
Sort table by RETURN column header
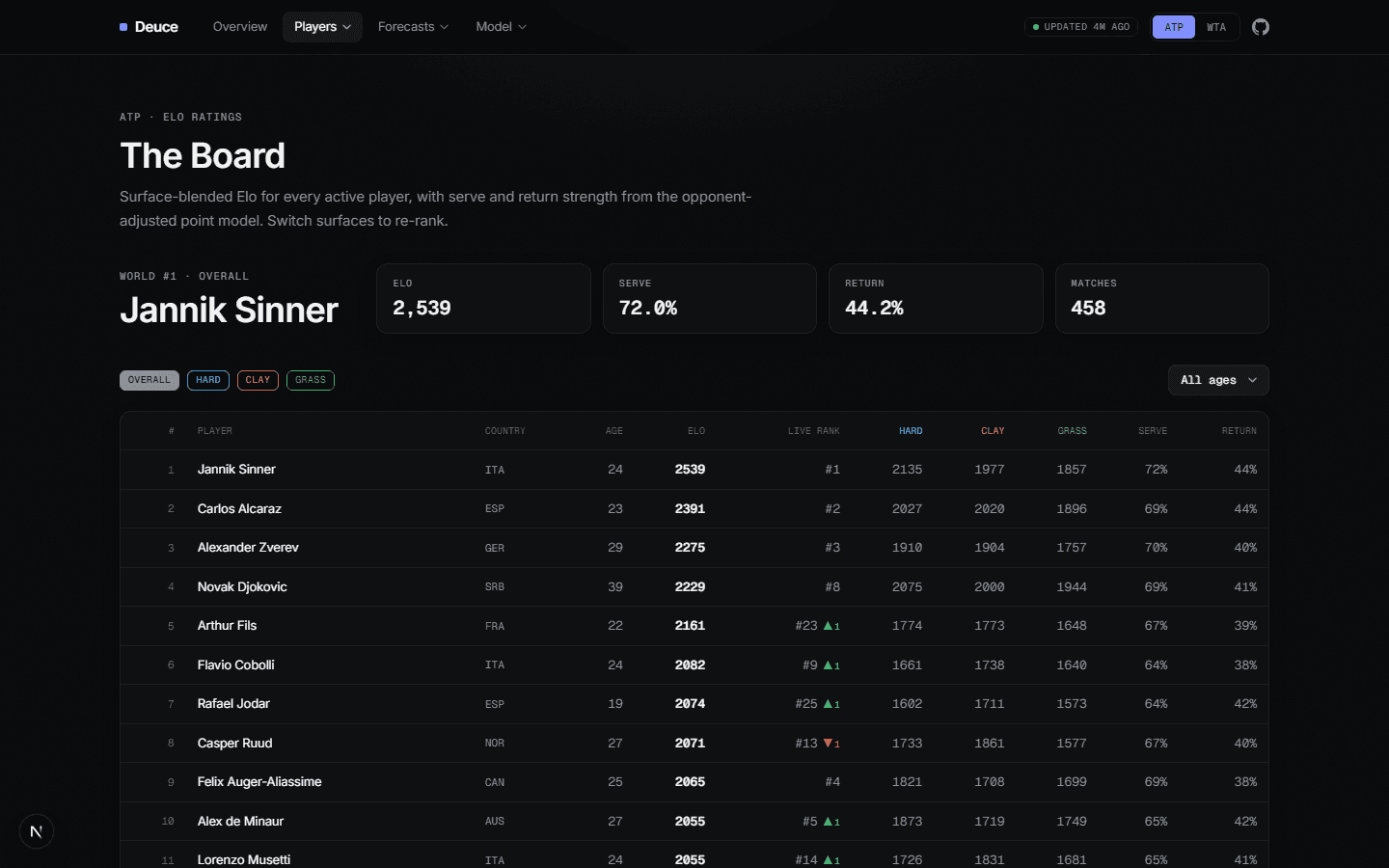[x=1239, y=431]
